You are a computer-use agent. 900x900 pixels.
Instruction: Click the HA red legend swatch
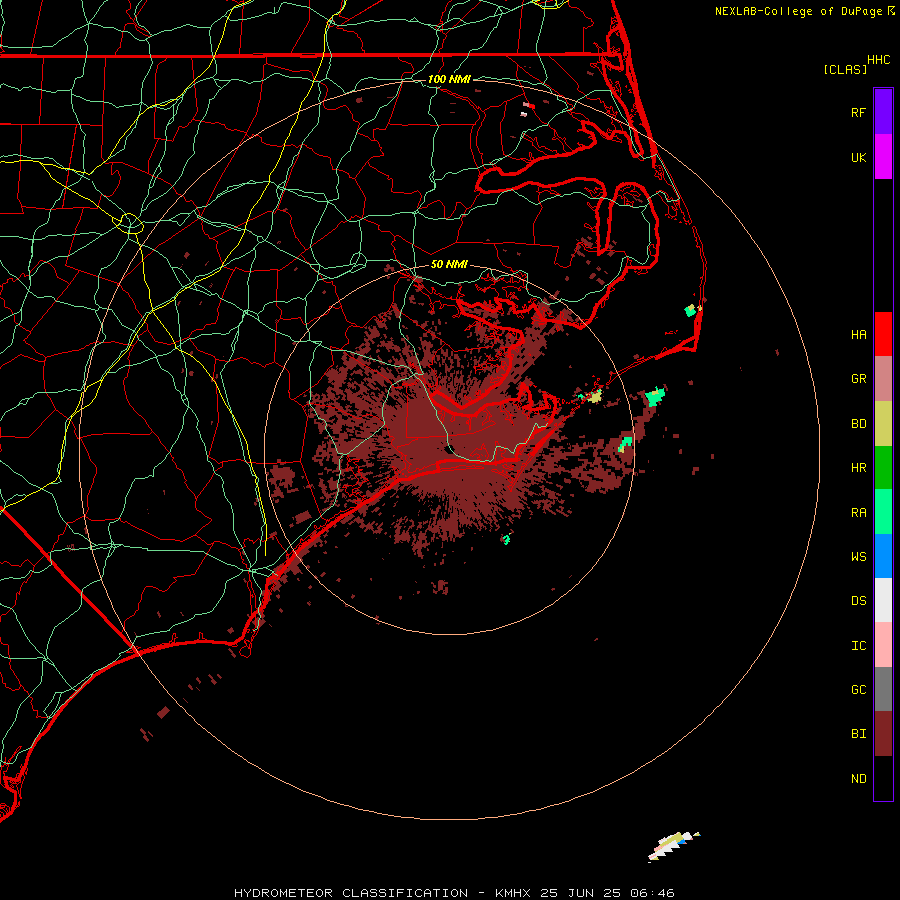coord(883,334)
